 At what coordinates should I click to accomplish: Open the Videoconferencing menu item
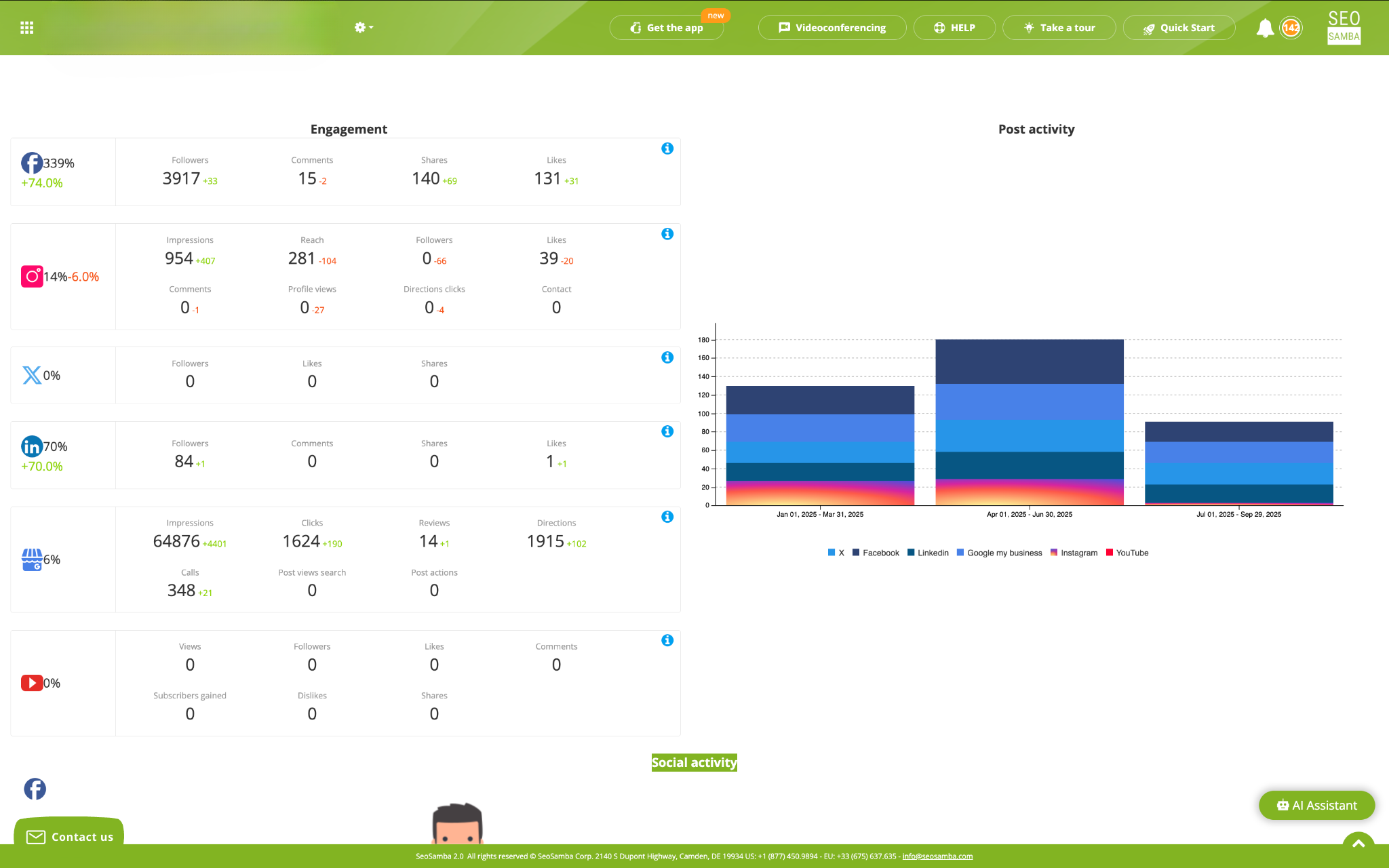[x=832, y=28]
